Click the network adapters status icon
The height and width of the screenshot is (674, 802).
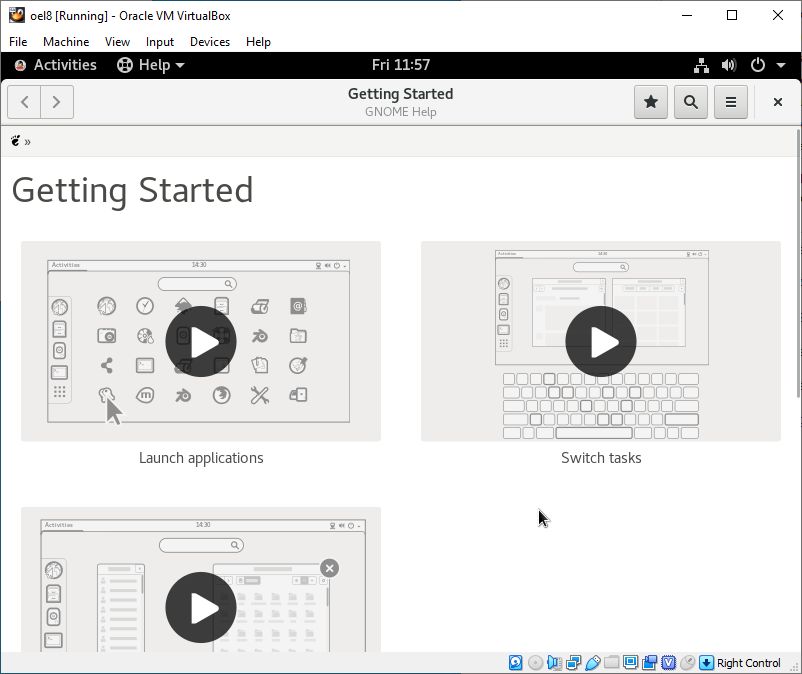click(x=573, y=663)
